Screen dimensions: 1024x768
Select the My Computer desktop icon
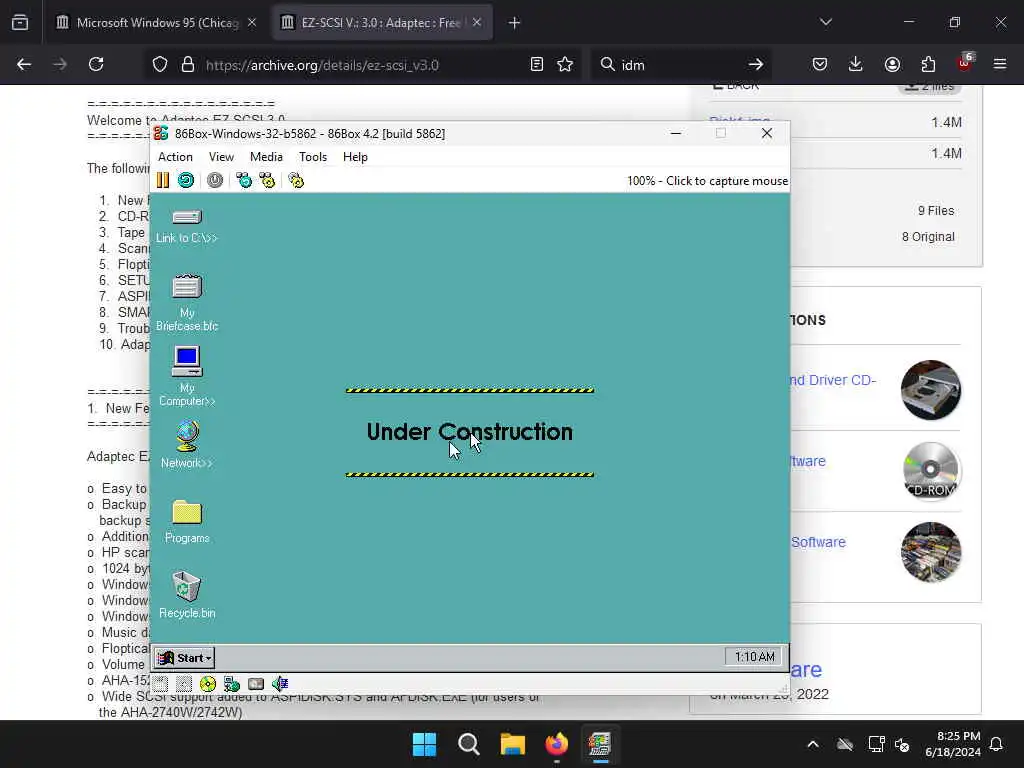click(187, 377)
